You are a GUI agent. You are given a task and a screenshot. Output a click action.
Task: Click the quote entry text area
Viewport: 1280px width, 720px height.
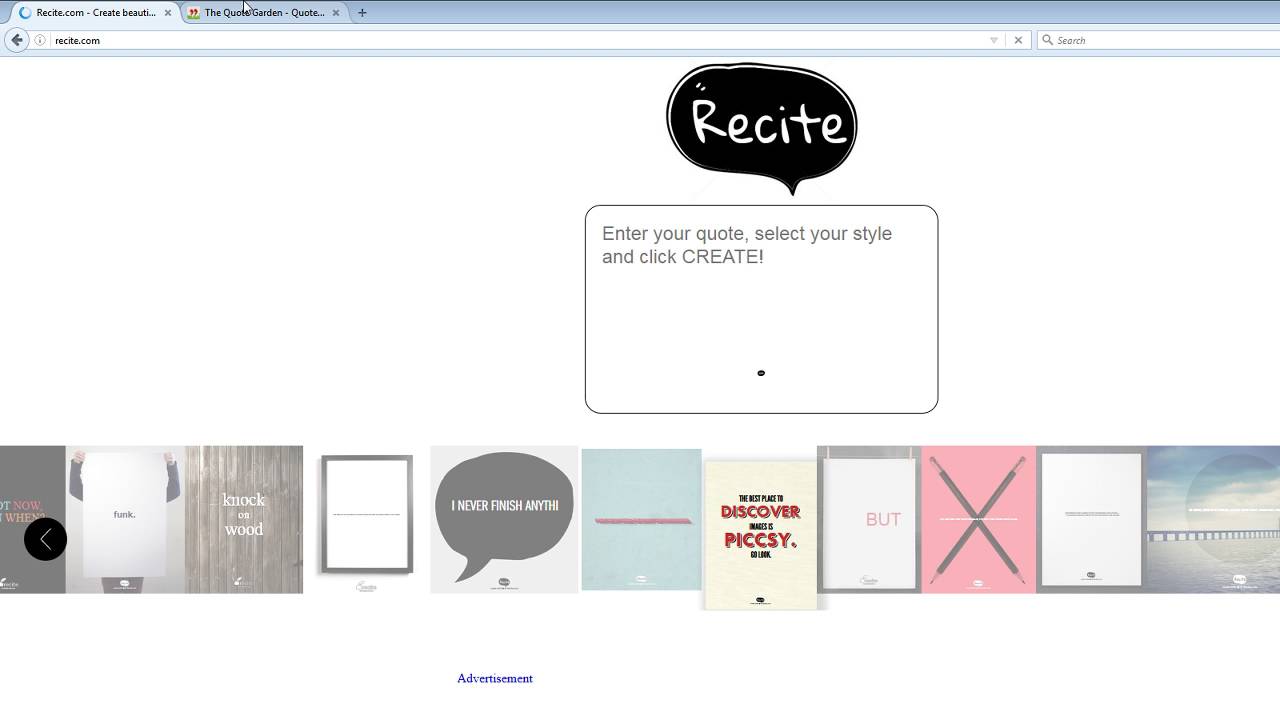[761, 309]
